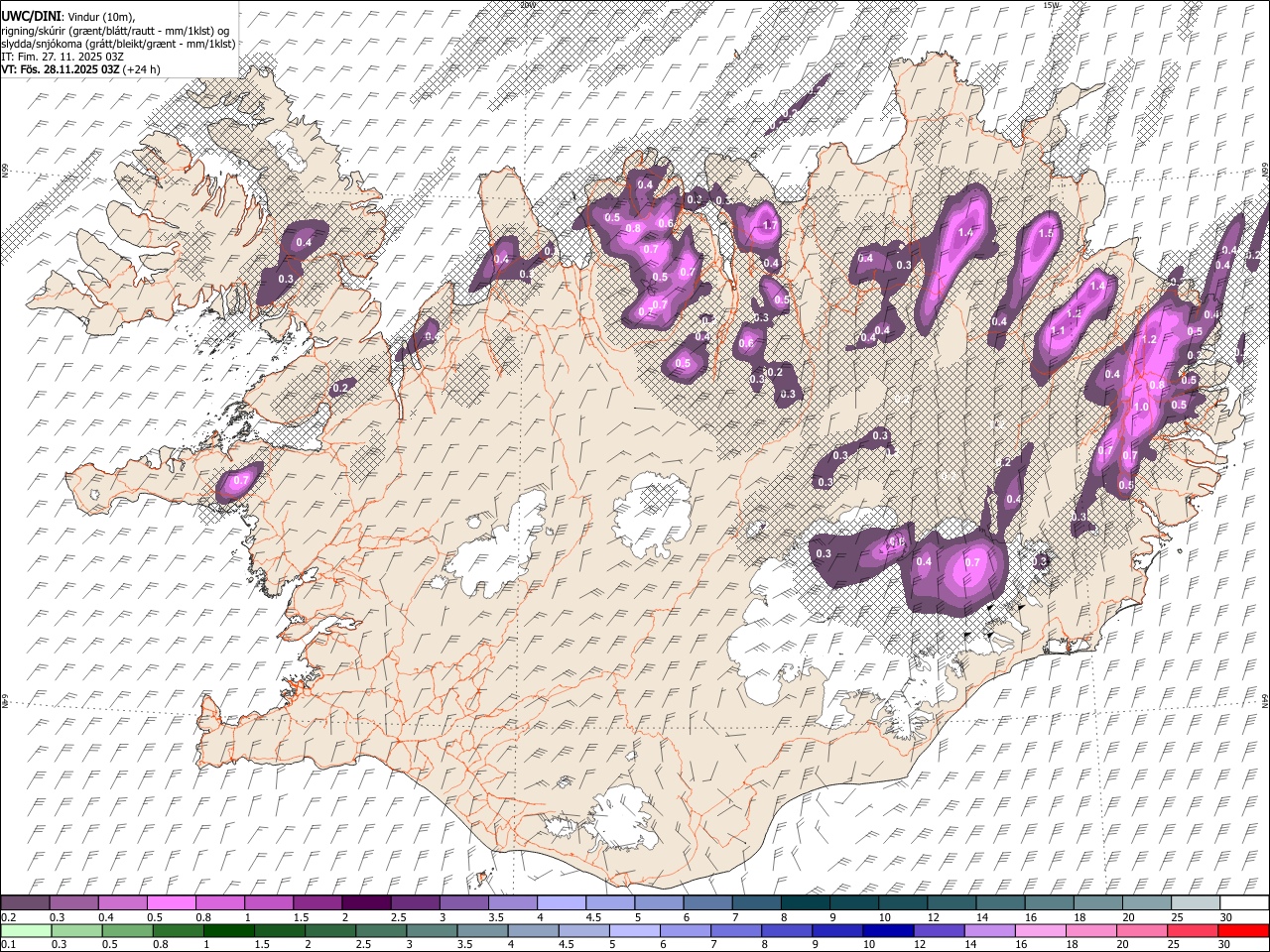Select the dark teal 8 swatch in the upper legend row
This screenshot has width=1270, height=952.
805,903
